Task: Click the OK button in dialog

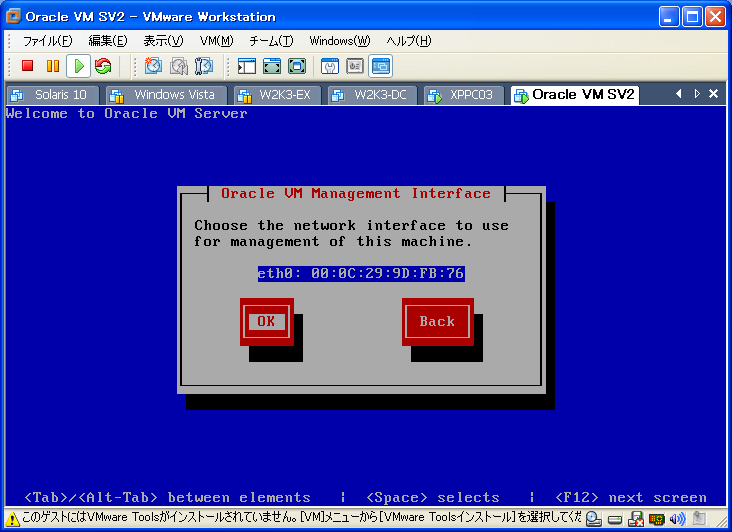Action: [267, 322]
